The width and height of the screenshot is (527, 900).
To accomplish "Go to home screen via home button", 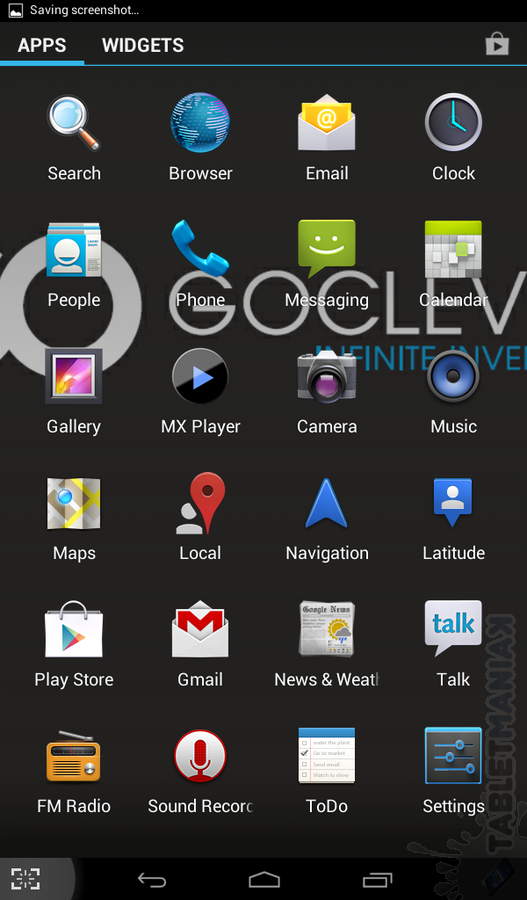I will click(264, 879).
